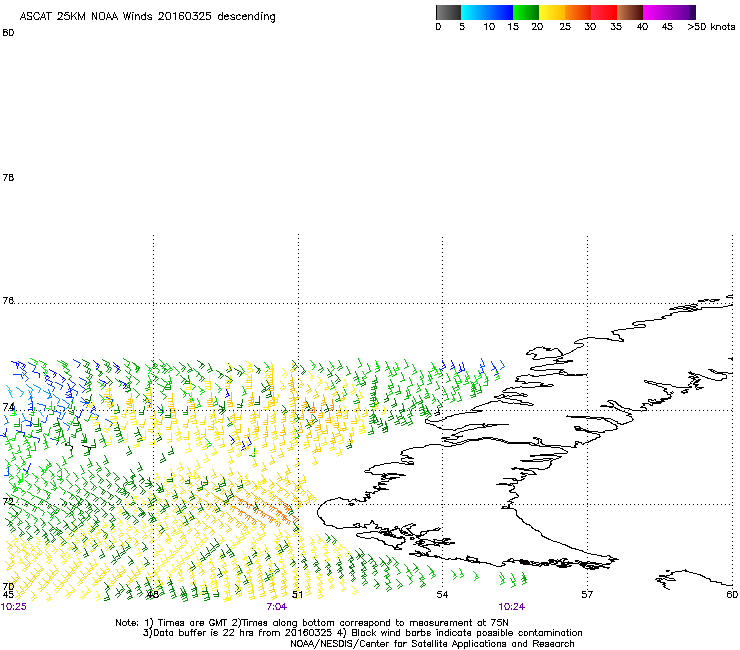Click the purple "7:04" swath time label
Screen dimensions: 740x650
click(x=277, y=607)
